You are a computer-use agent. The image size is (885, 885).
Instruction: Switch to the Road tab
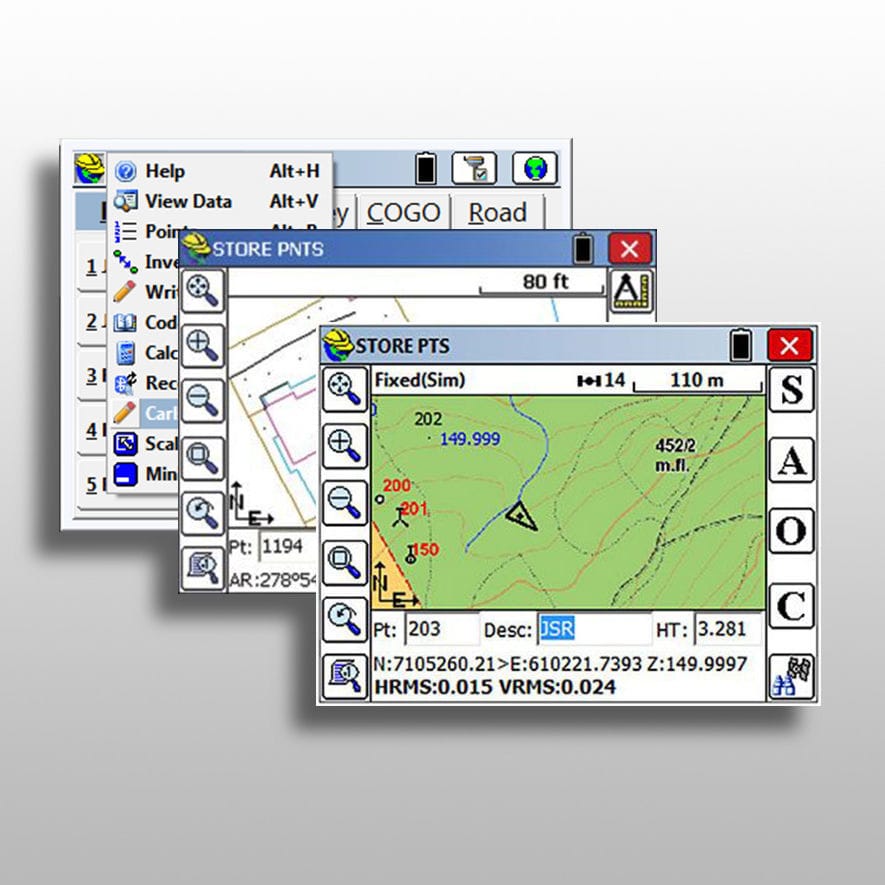pos(497,213)
